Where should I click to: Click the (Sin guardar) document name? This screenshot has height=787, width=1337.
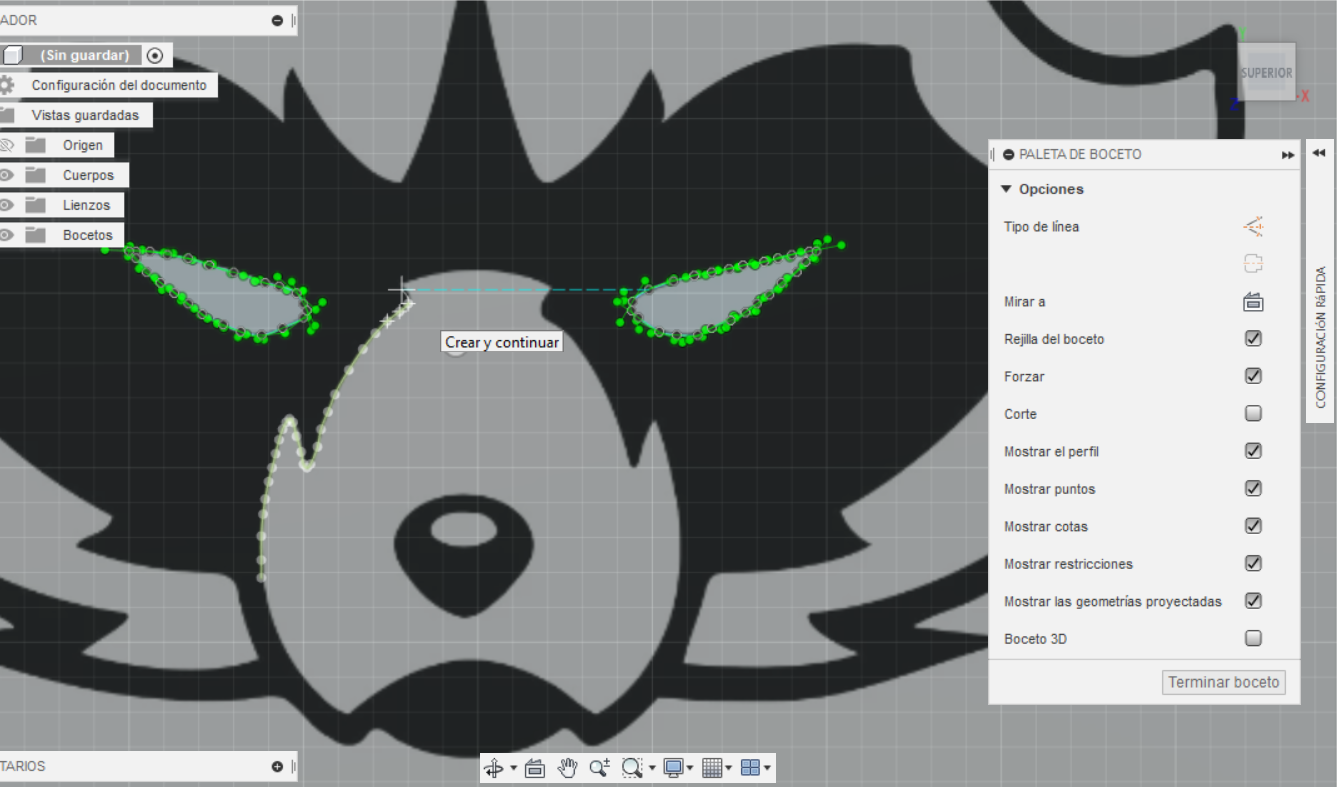[85, 55]
